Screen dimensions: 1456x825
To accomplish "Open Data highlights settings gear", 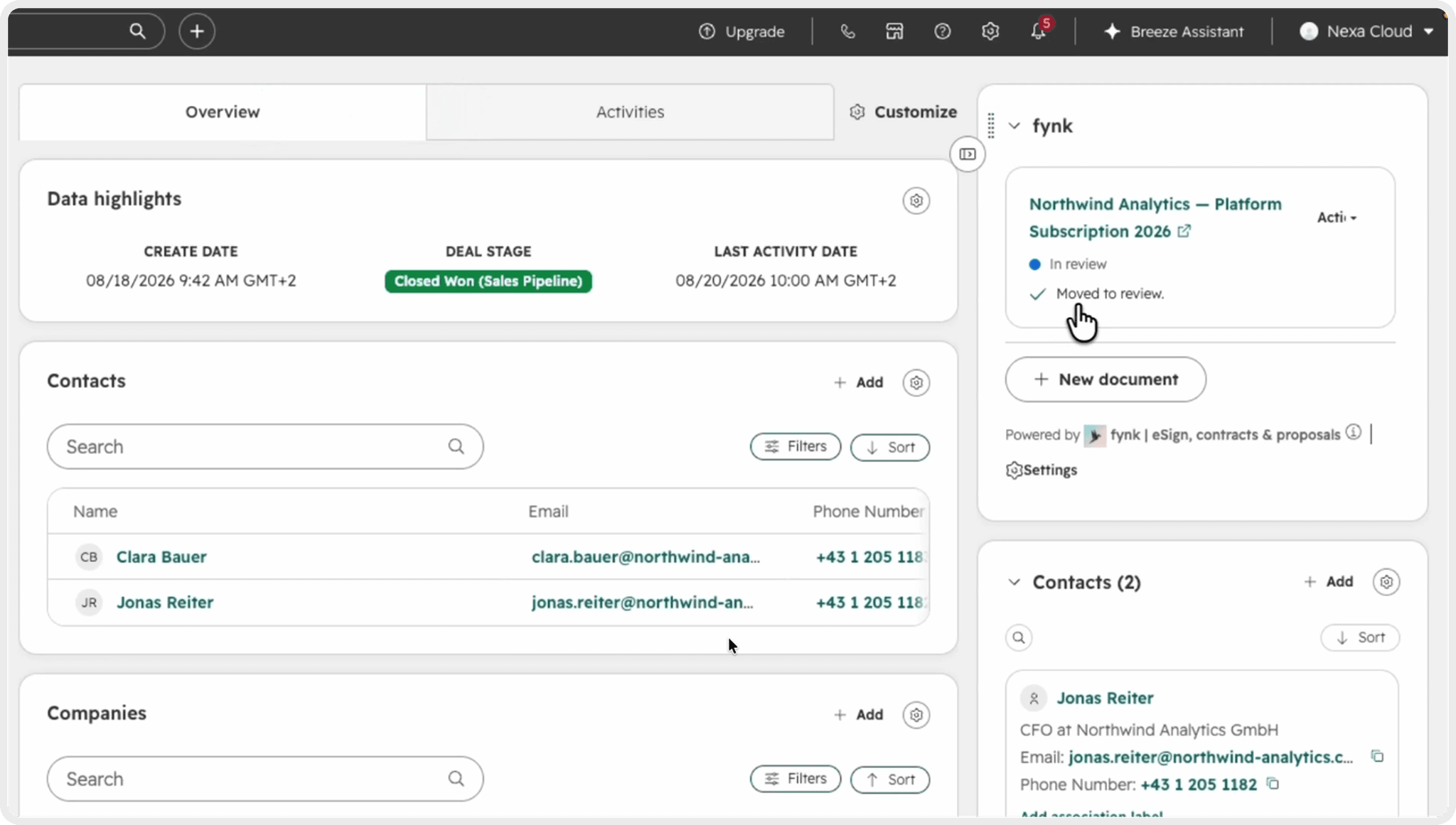I will tap(916, 201).
